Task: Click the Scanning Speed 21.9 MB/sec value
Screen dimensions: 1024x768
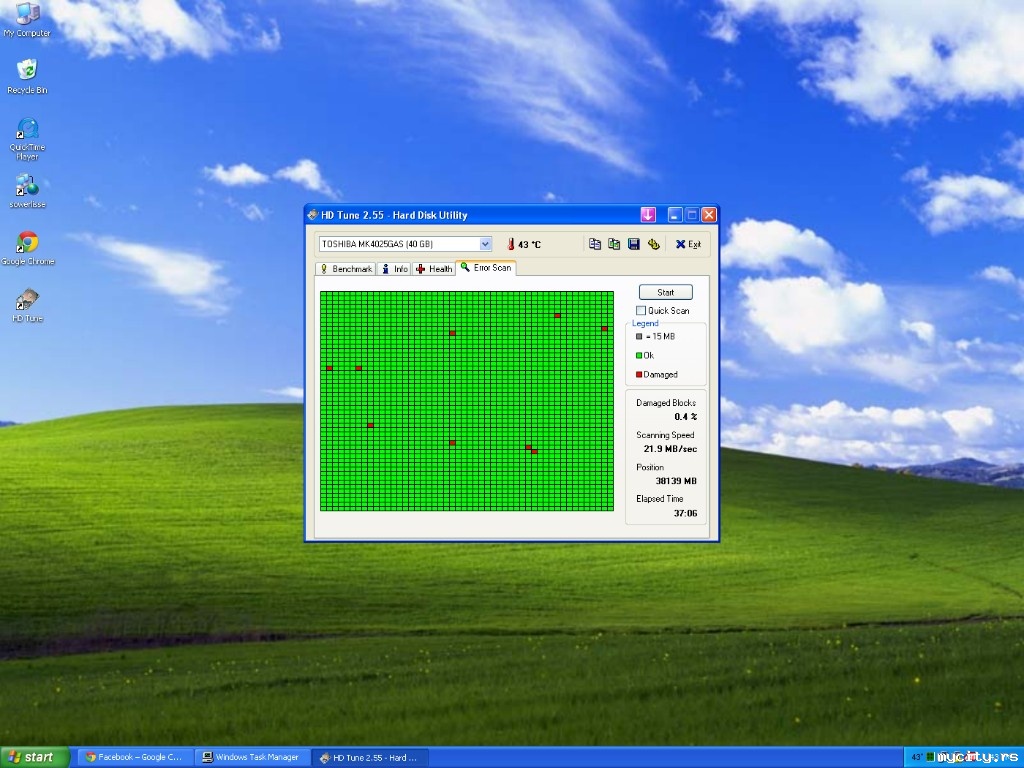Action: (x=670, y=449)
